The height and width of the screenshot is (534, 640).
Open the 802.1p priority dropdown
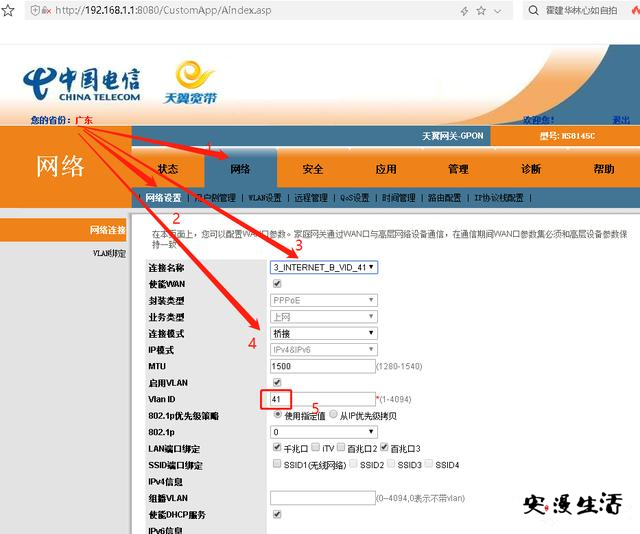[x=324, y=432]
